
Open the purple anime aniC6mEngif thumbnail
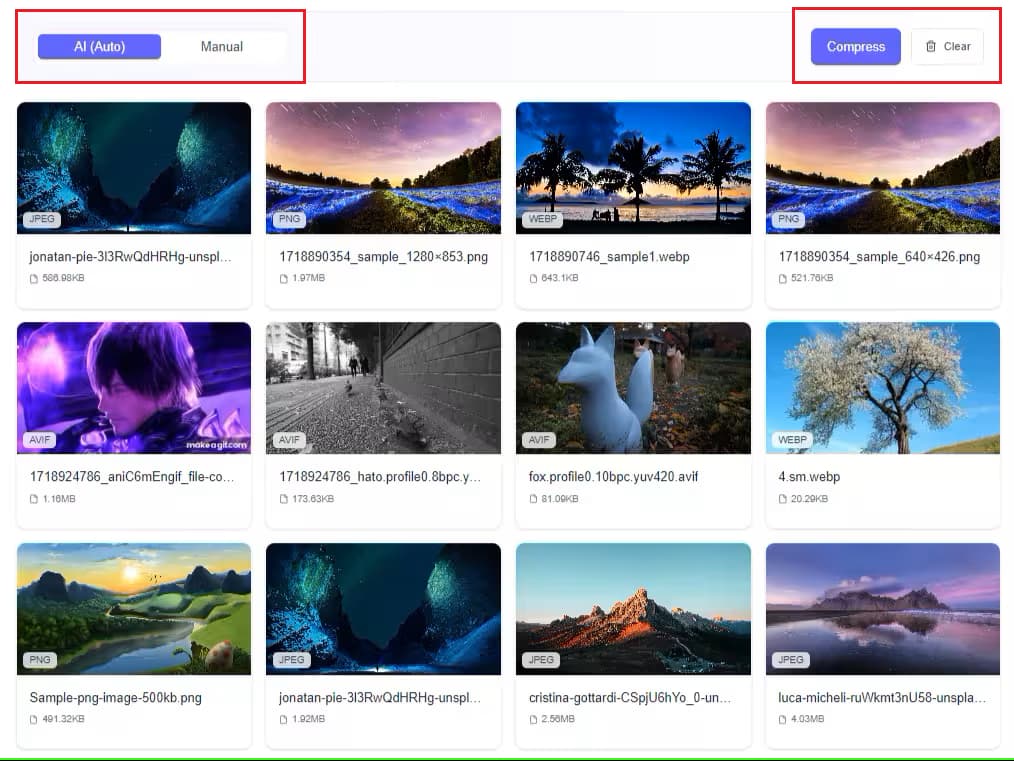pos(134,388)
